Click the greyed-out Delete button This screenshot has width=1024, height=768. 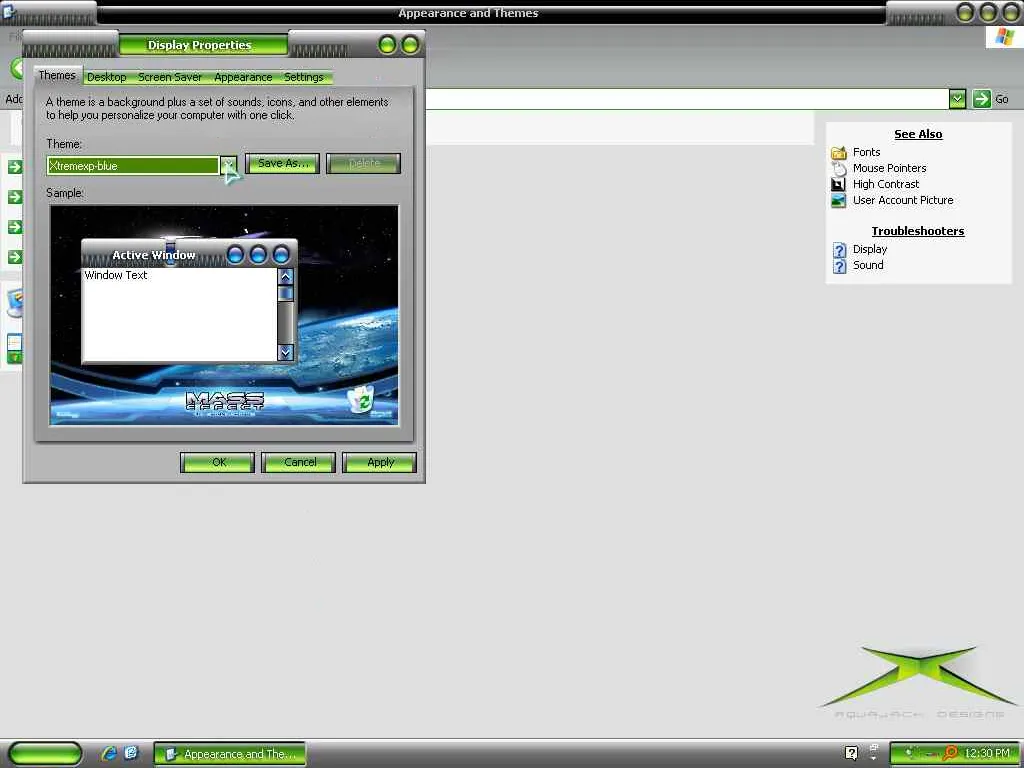(364, 163)
